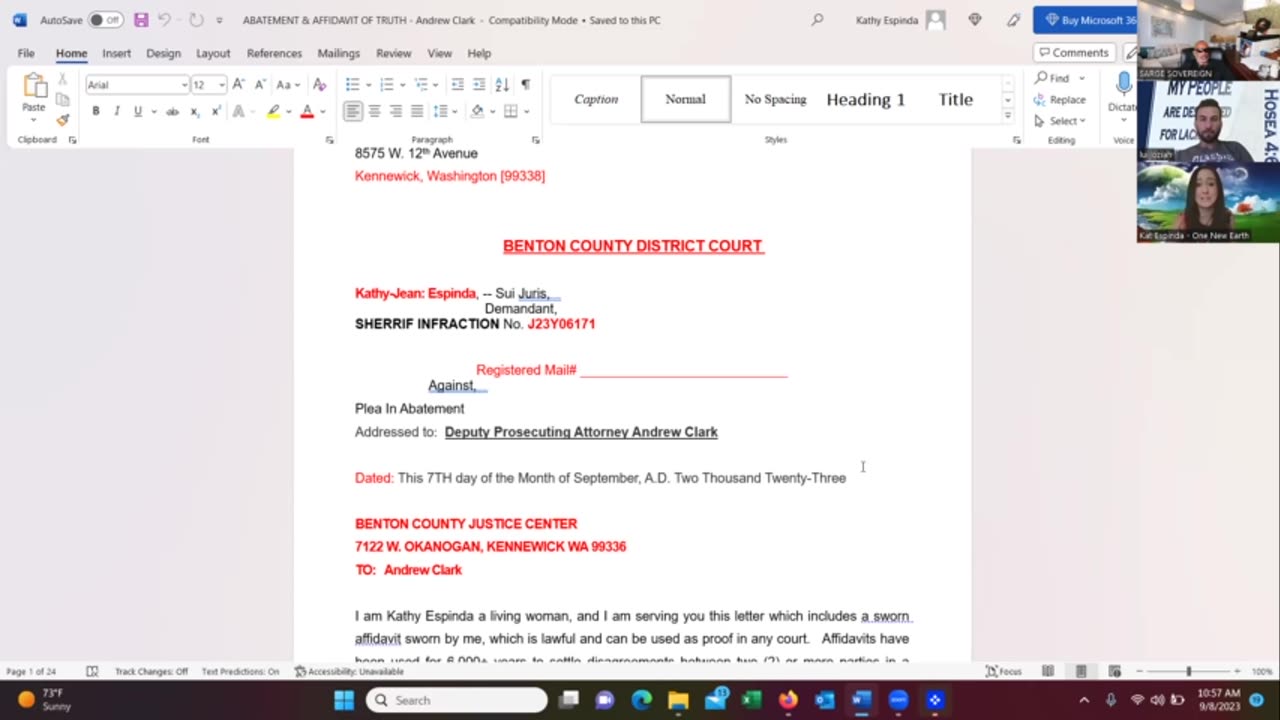Expand the numbering list dropdown
Screen dimensions: 1280x720
(x=401, y=85)
